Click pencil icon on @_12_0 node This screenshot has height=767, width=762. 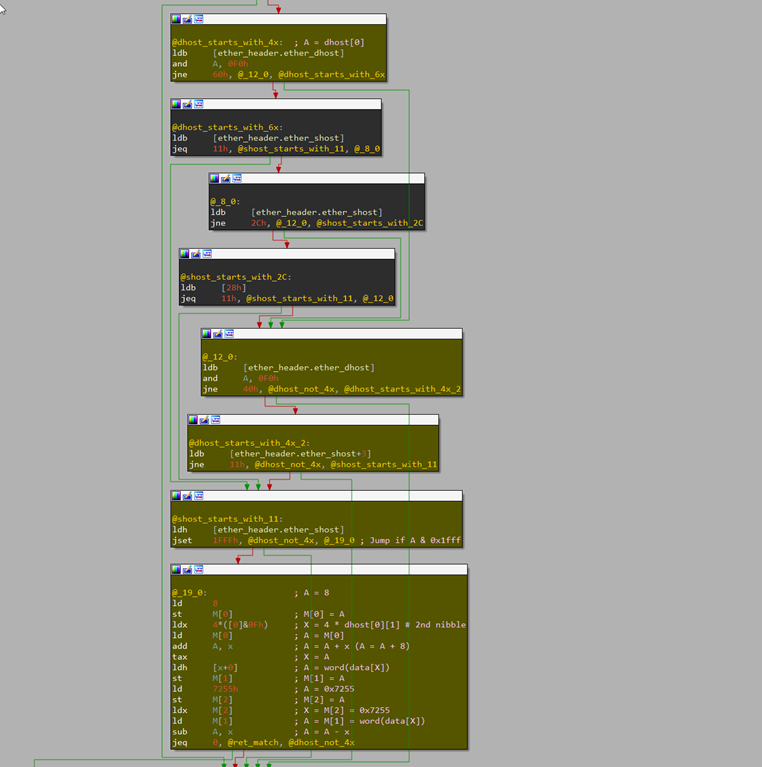click(x=218, y=334)
